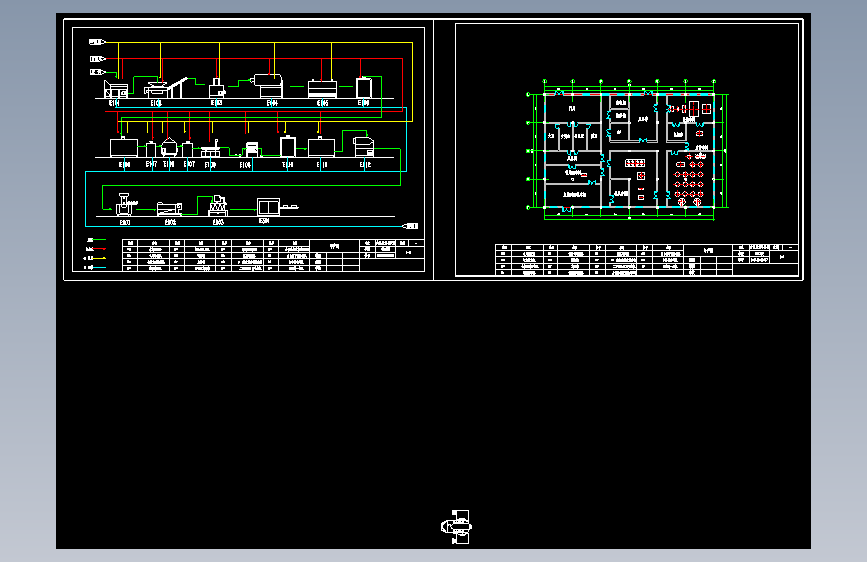867x562 pixels.
Task: Click the process flow sheet title block table
Action: pyautogui.click(x=273, y=256)
